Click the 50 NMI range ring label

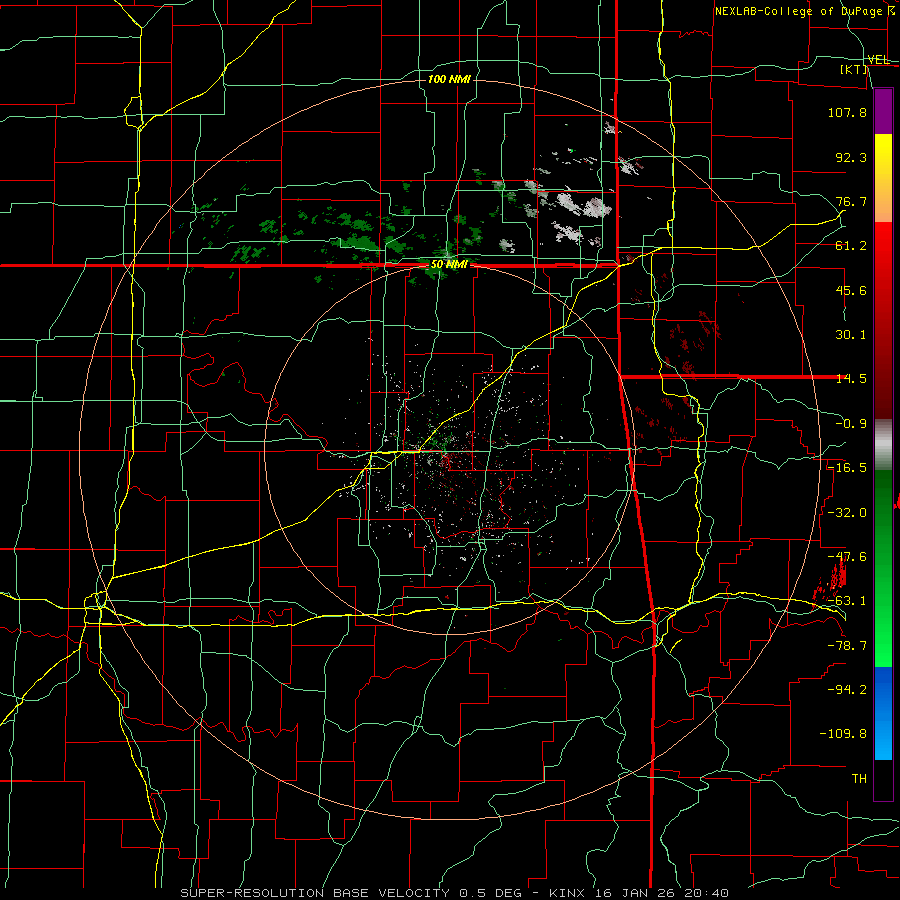449,265
